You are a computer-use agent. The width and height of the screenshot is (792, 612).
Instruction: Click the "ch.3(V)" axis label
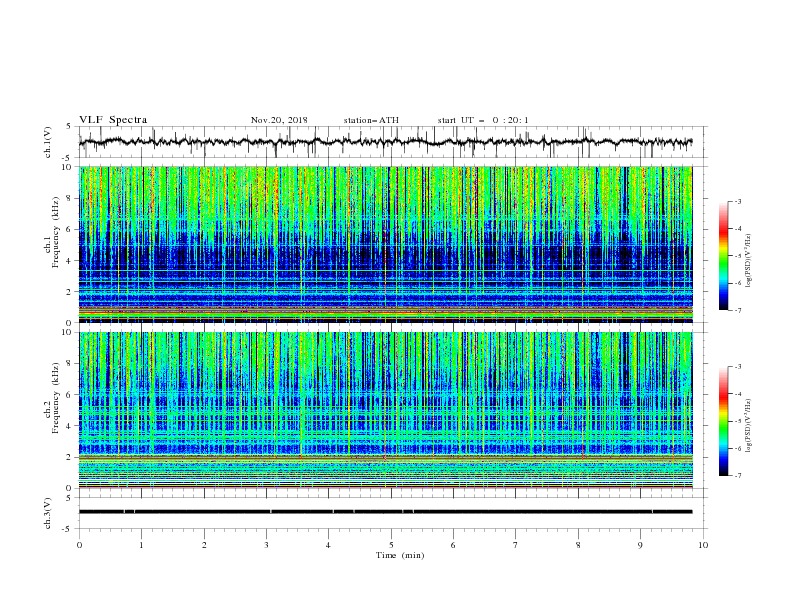click(x=48, y=513)
